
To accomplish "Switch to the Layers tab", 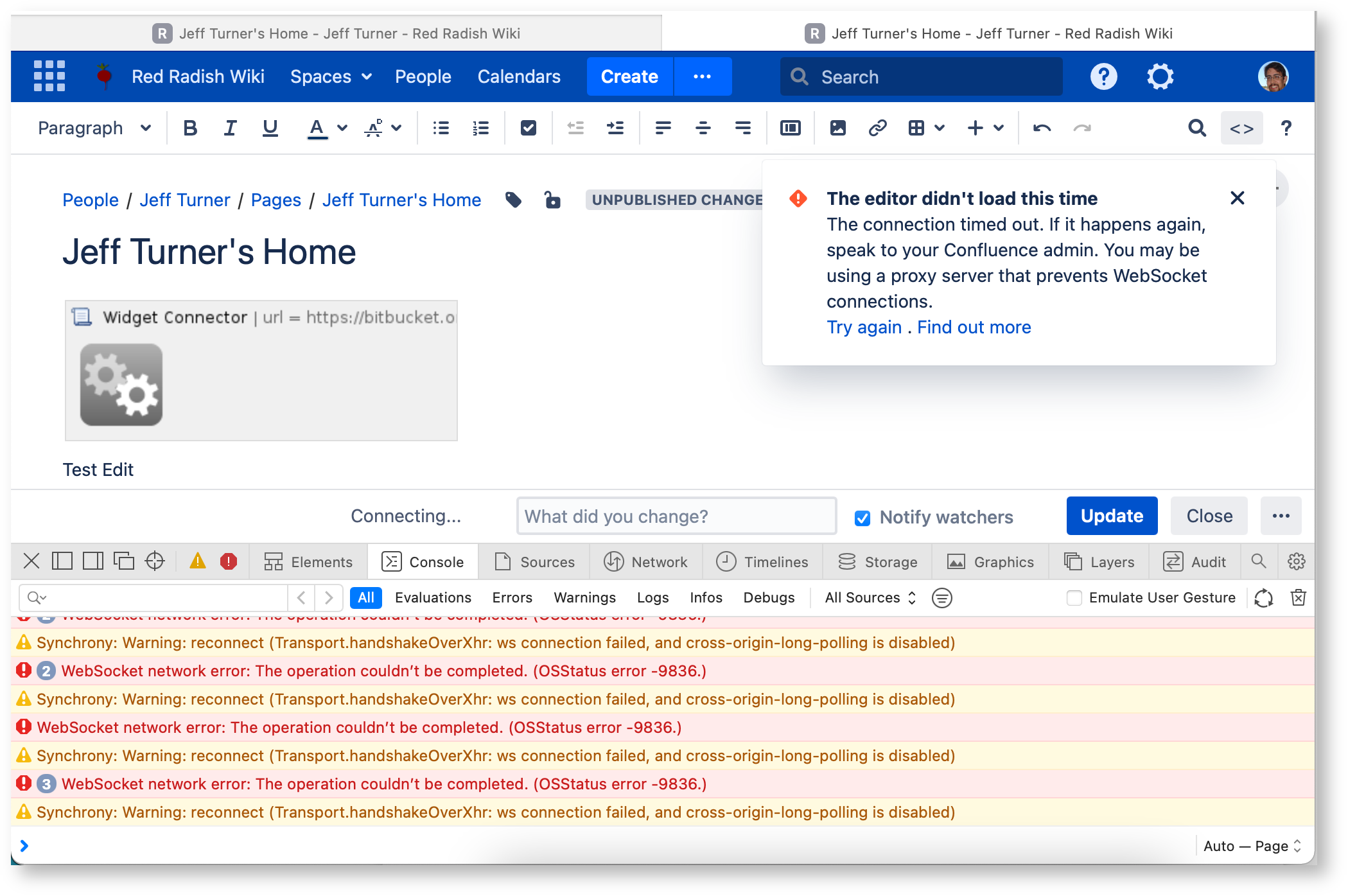I will (x=1099, y=562).
